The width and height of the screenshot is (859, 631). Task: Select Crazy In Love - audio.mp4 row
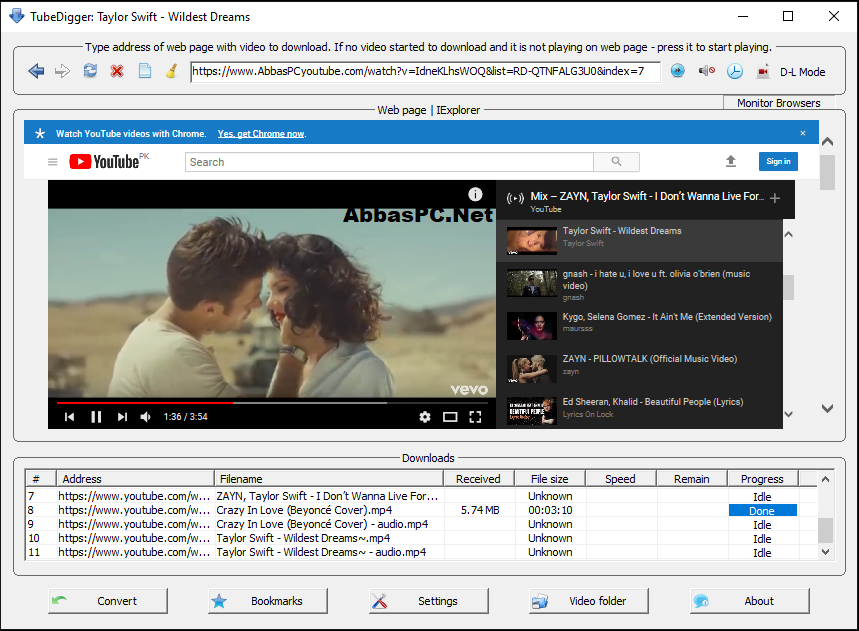[421, 524]
